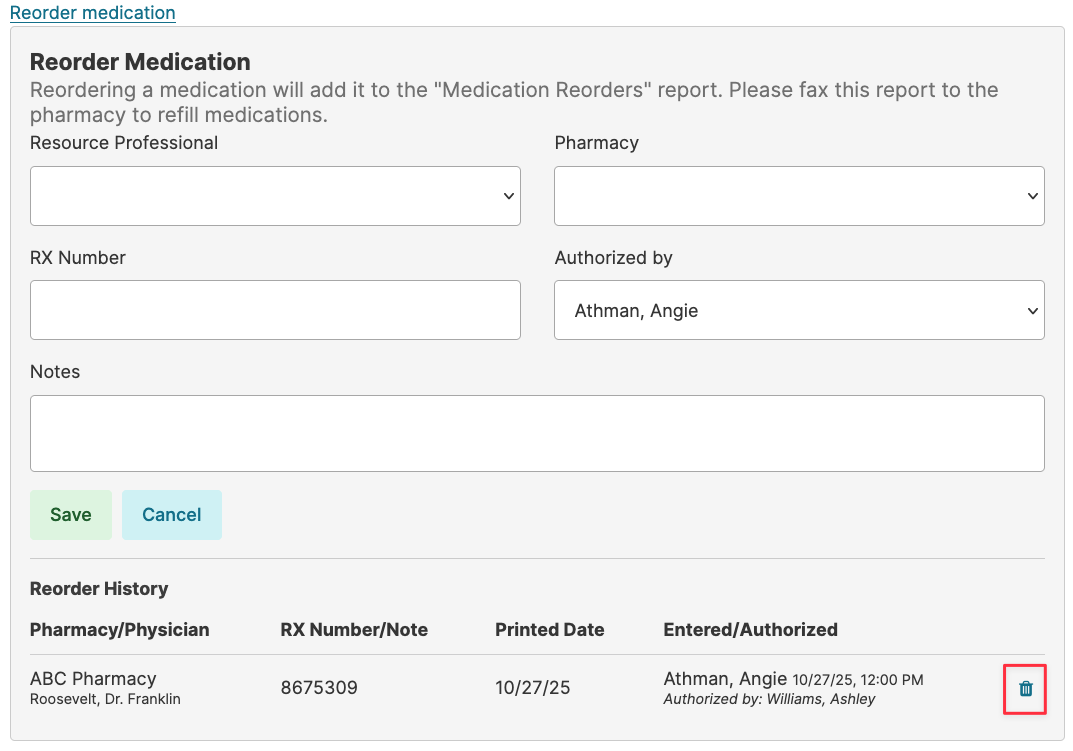
Task: Select ABC Pharmacy in reorder history
Action: [x=93, y=679]
